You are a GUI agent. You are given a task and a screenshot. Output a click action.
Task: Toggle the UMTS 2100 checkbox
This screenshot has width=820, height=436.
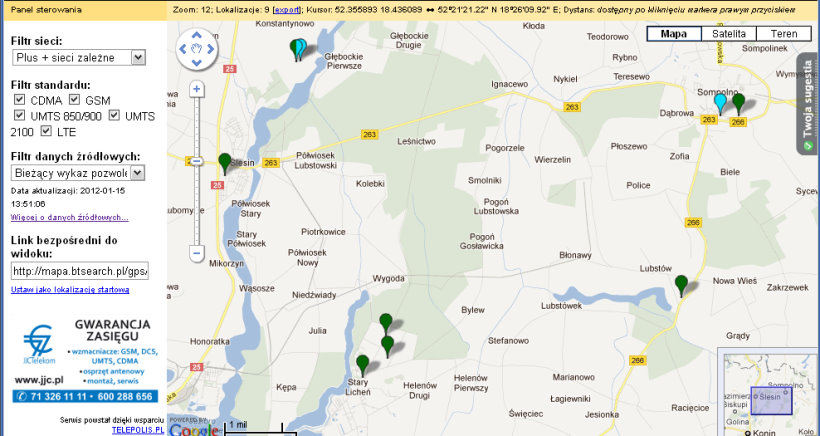(114, 115)
